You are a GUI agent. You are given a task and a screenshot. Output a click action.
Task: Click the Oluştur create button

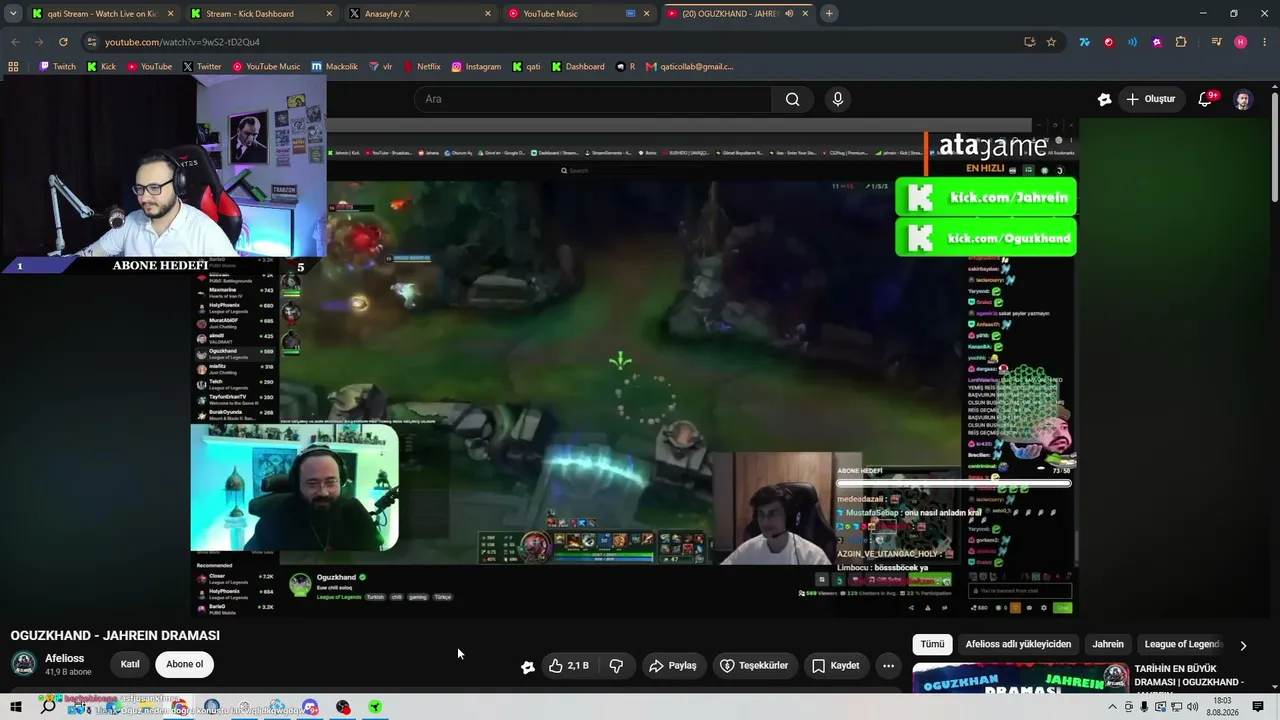click(1150, 99)
